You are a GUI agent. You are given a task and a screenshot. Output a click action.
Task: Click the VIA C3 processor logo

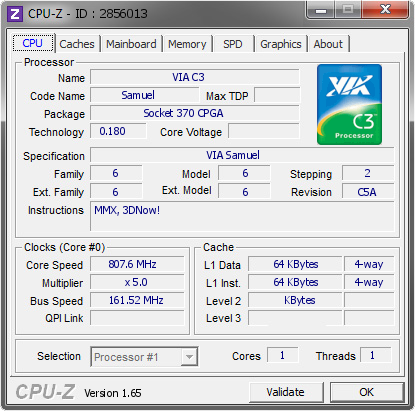tap(349, 104)
